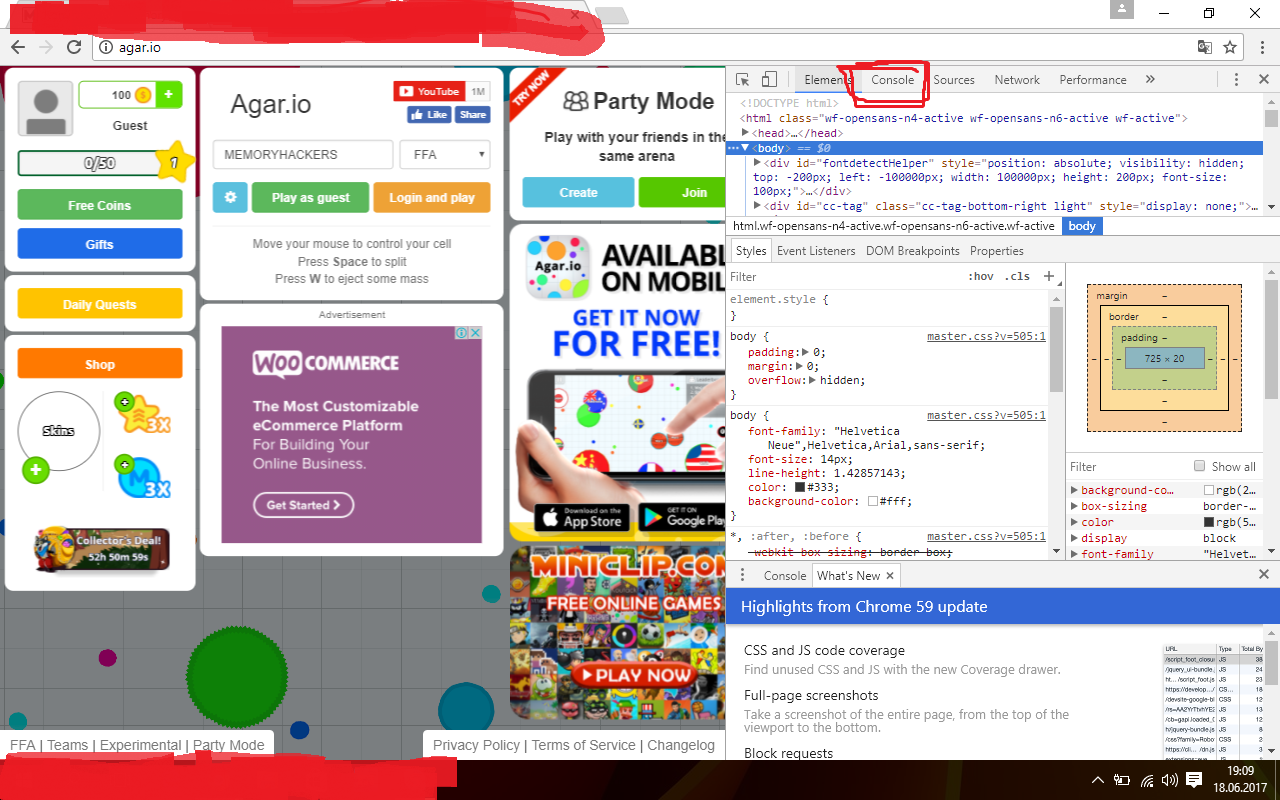1280x800 pixels.
Task: Close the WooCommerce ad with the X icon
Action: pyautogui.click(x=476, y=333)
